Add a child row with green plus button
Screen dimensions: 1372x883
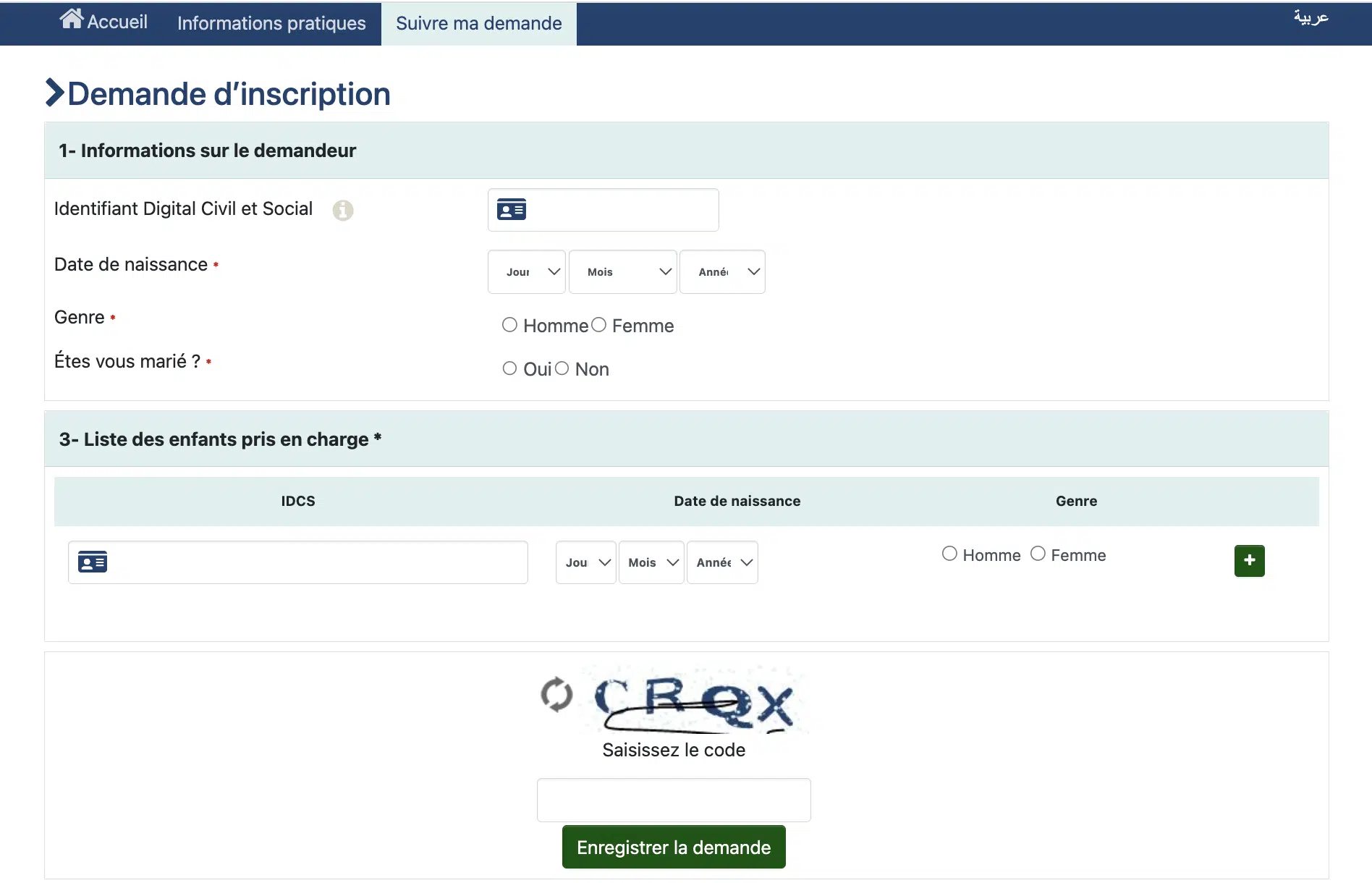(x=1249, y=561)
